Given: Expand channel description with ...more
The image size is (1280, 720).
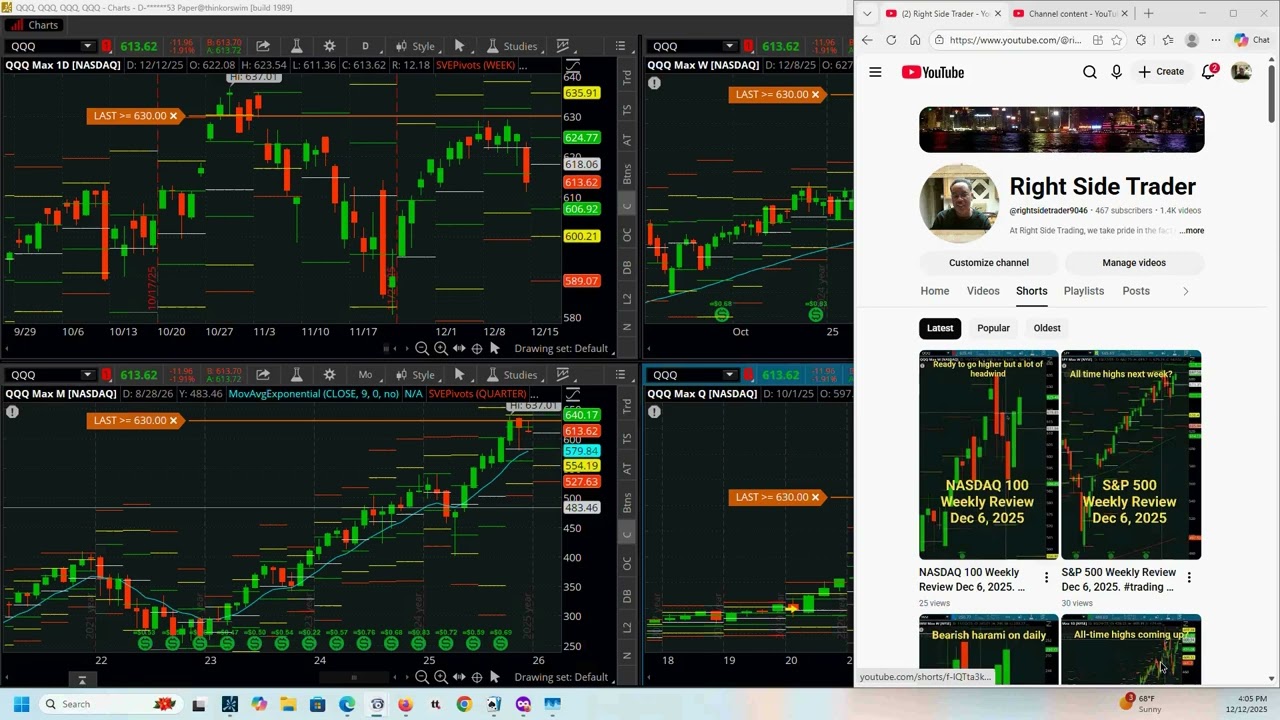Looking at the screenshot, I should click(1191, 231).
